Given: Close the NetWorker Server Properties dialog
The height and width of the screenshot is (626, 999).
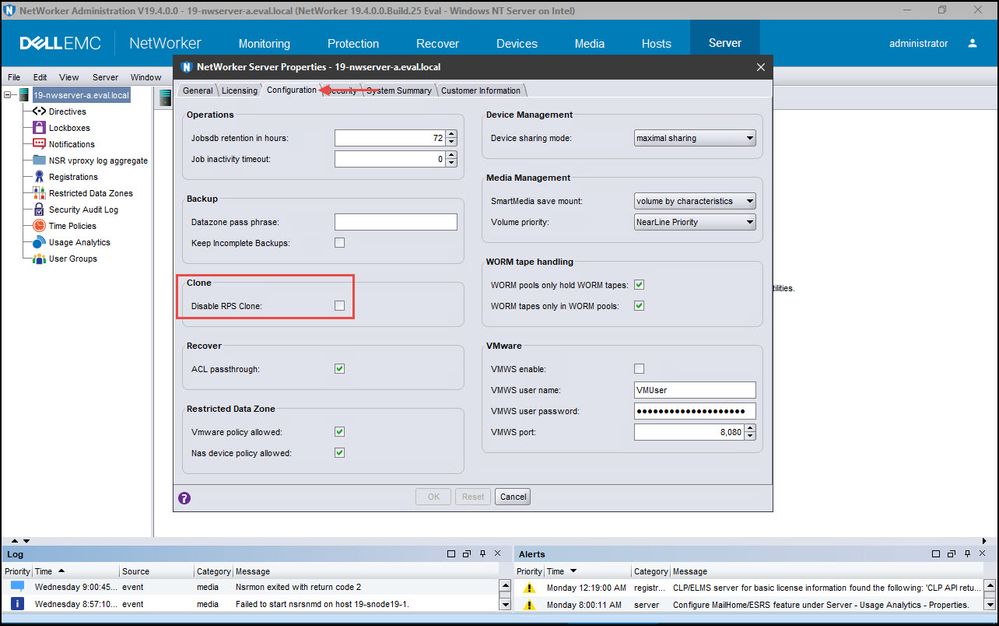Looking at the screenshot, I should click(x=761, y=67).
